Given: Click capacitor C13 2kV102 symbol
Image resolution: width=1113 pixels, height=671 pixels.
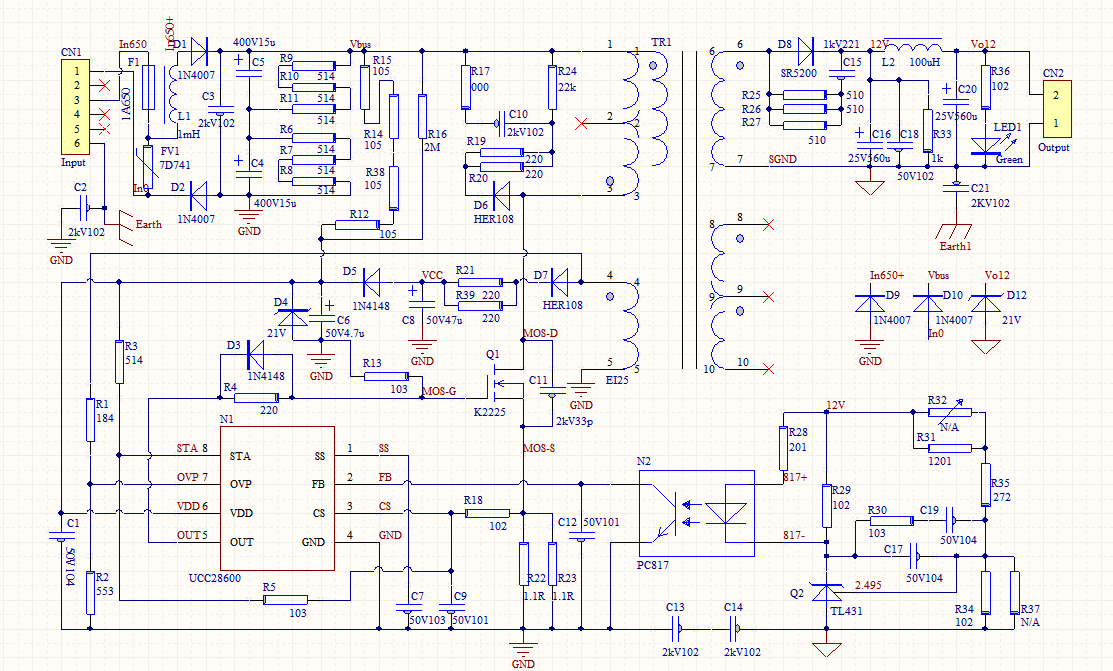Looking at the screenshot, I should [677, 628].
